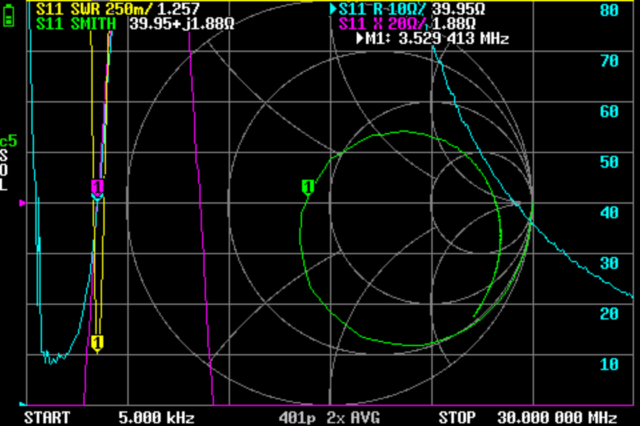Image resolution: width=640 pixels, height=426 pixels.
Task: Click the active-trace arrow beside S11 R
Action: tap(333, 8)
